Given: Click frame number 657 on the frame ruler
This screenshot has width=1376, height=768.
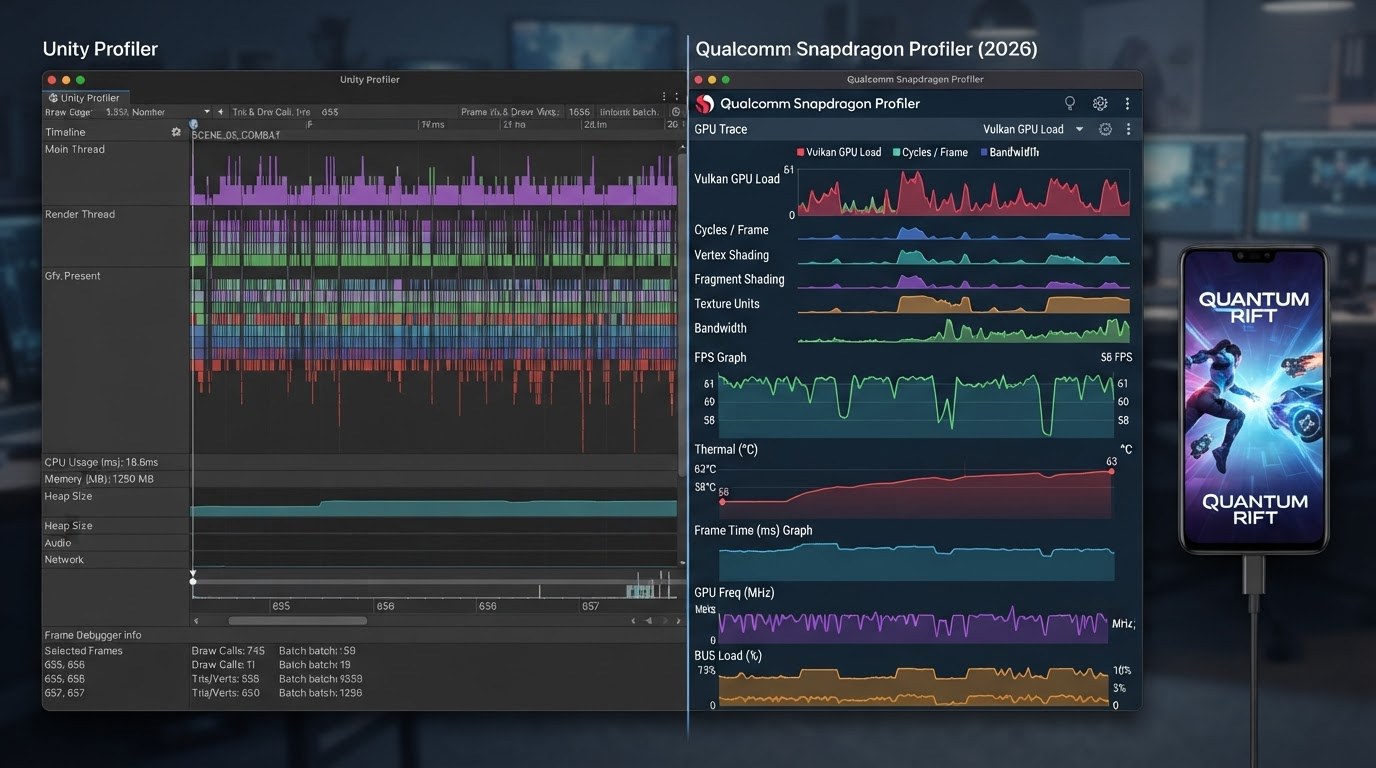Looking at the screenshot, I should [591, 606].
